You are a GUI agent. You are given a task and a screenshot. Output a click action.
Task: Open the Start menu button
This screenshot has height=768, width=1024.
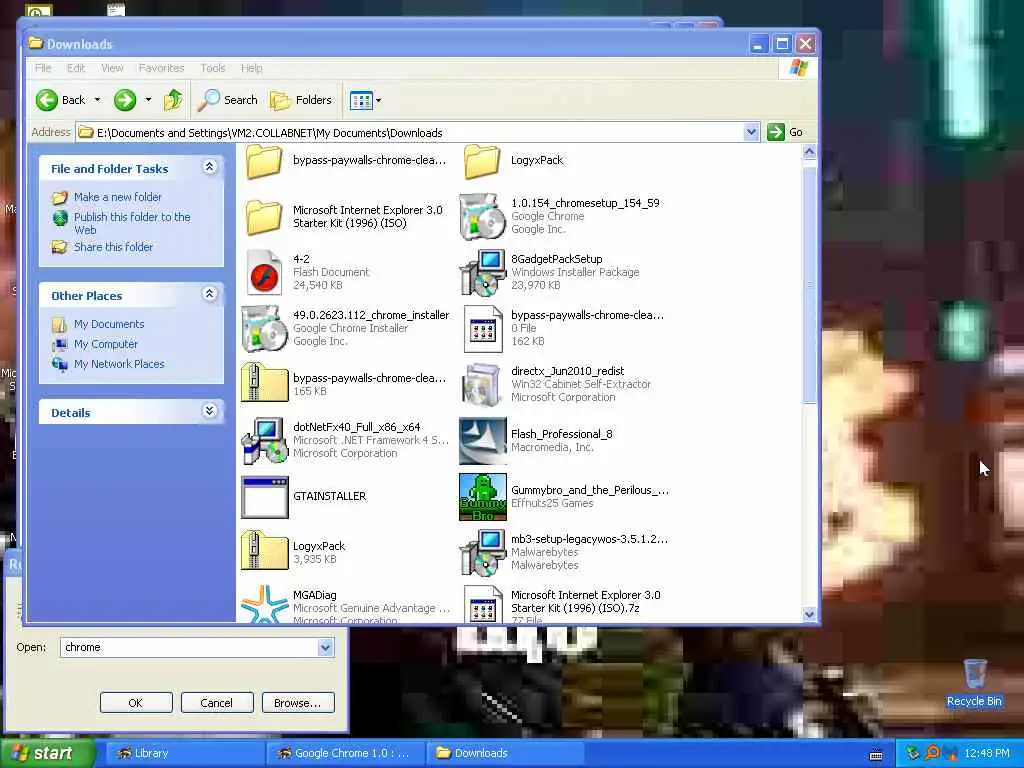point(47,754)
